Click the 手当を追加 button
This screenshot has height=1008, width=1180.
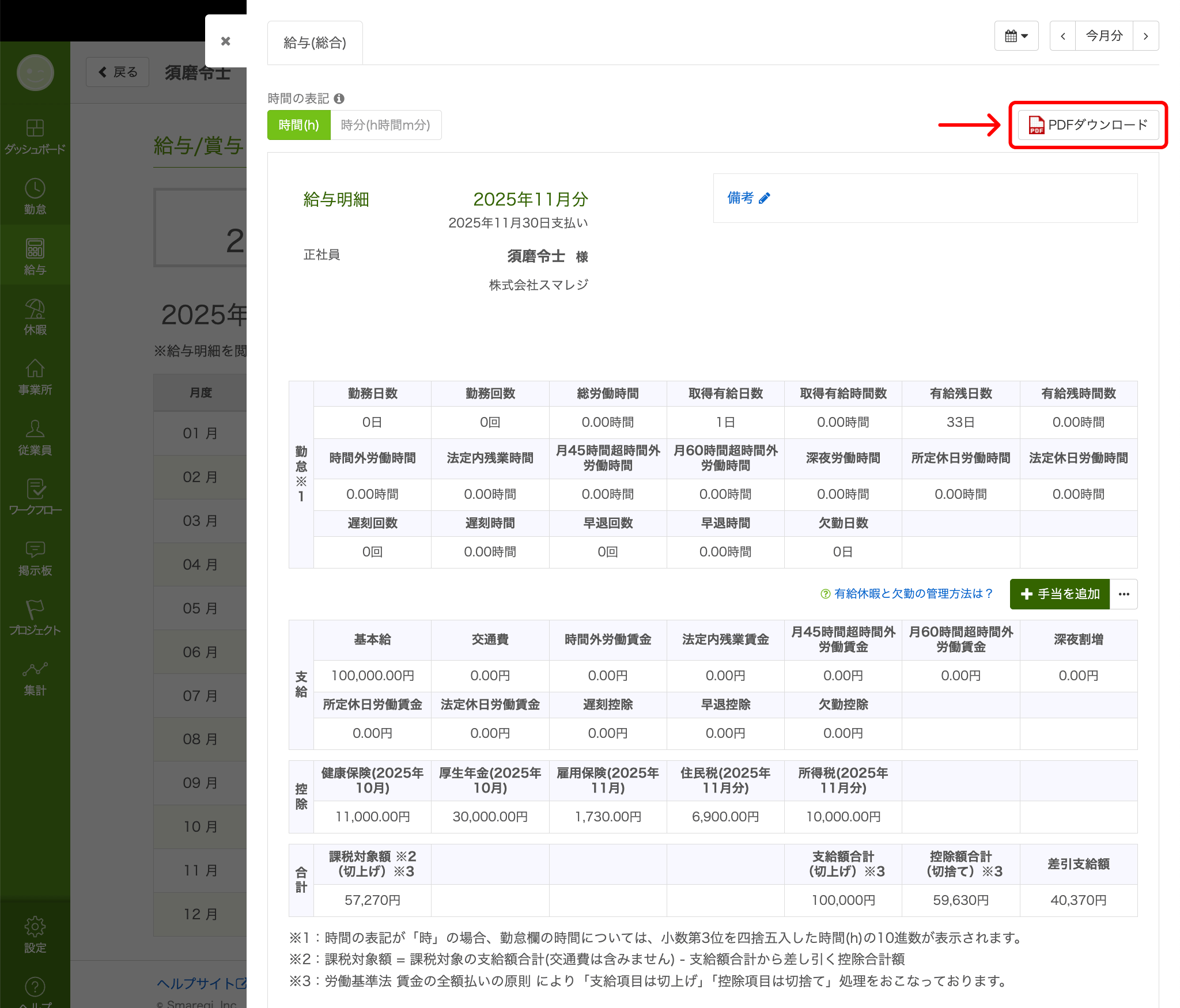point(1059,594)
